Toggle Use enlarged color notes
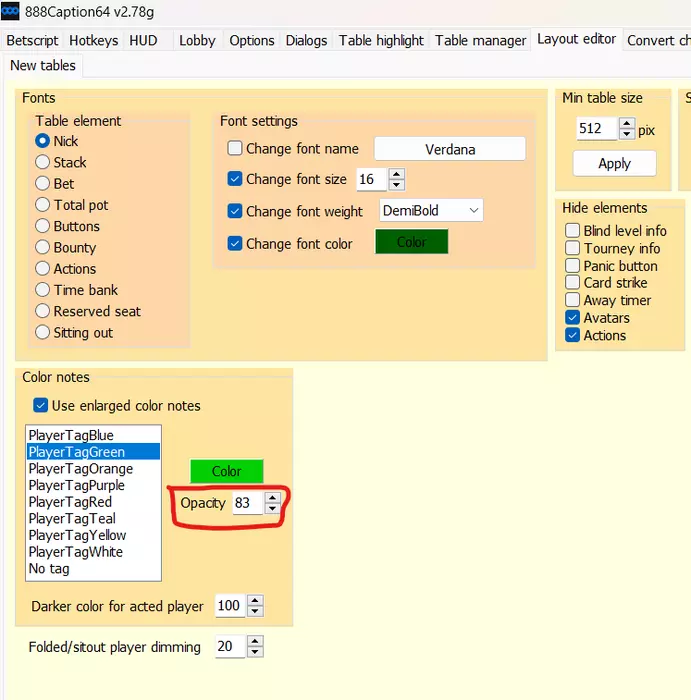 click(x=40, y=405)
